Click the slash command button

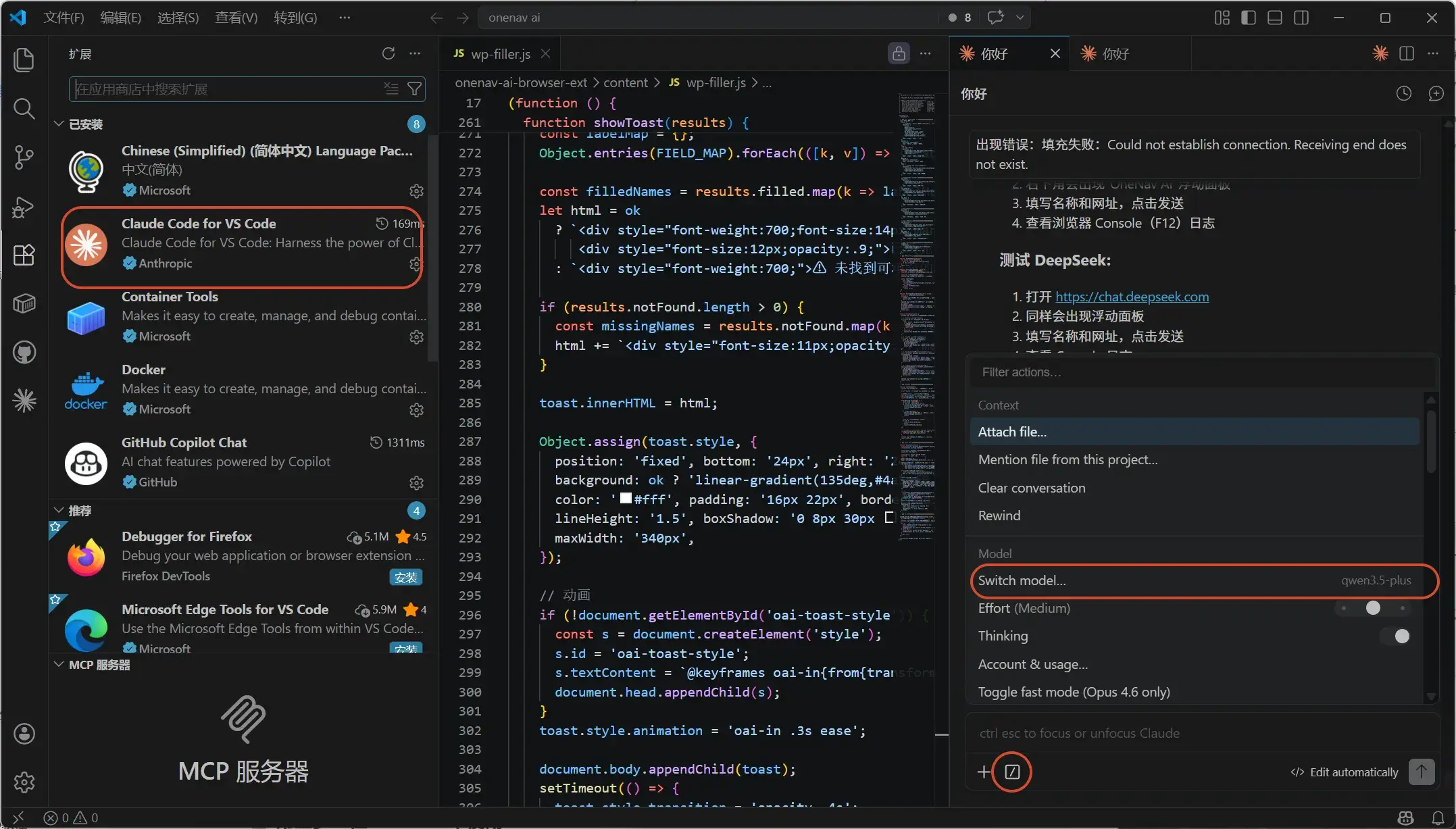[x=1012, y=772]
